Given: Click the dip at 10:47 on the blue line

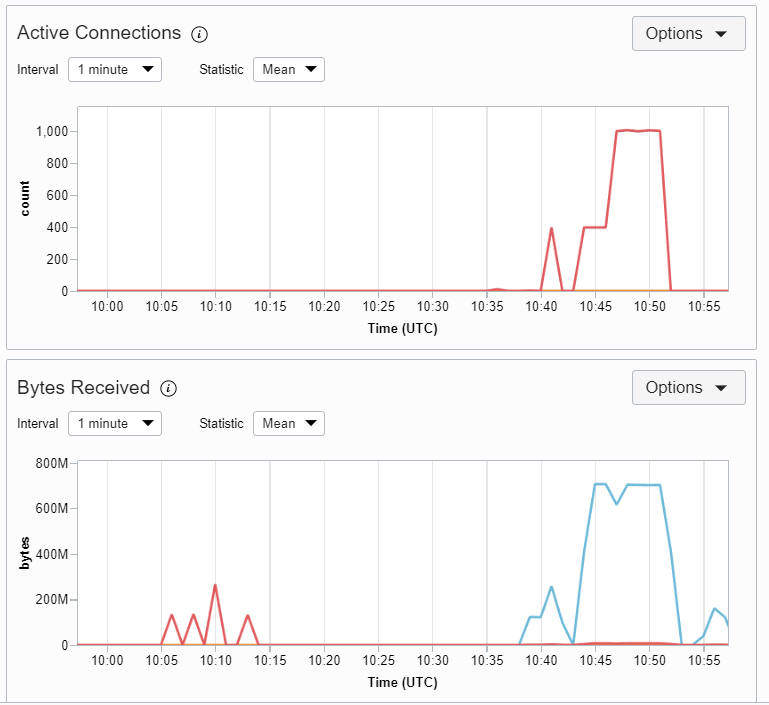Looking at the screenshot, I should [x=617, y=504].
